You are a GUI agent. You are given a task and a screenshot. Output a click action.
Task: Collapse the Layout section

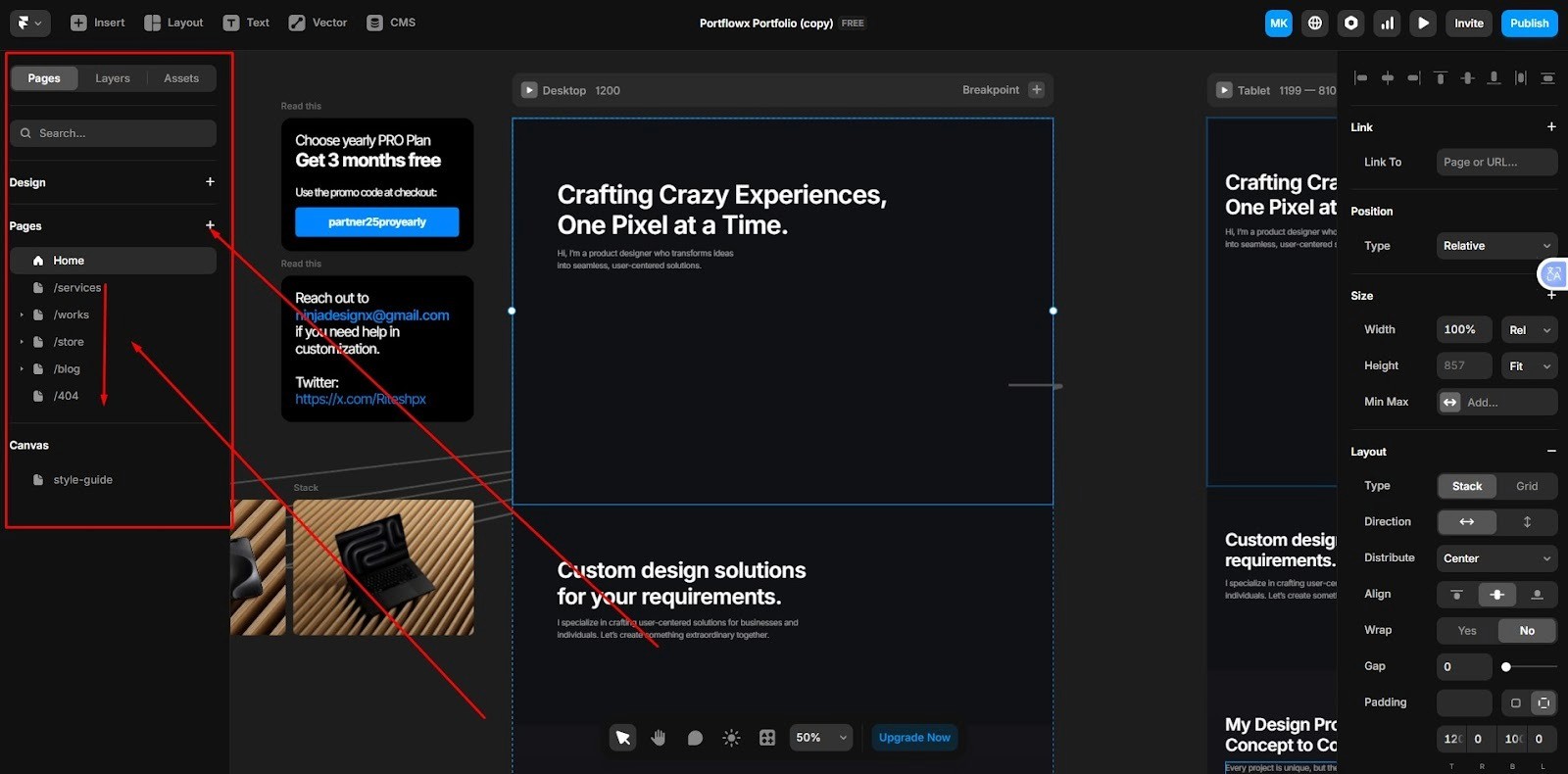[1551, 451]
